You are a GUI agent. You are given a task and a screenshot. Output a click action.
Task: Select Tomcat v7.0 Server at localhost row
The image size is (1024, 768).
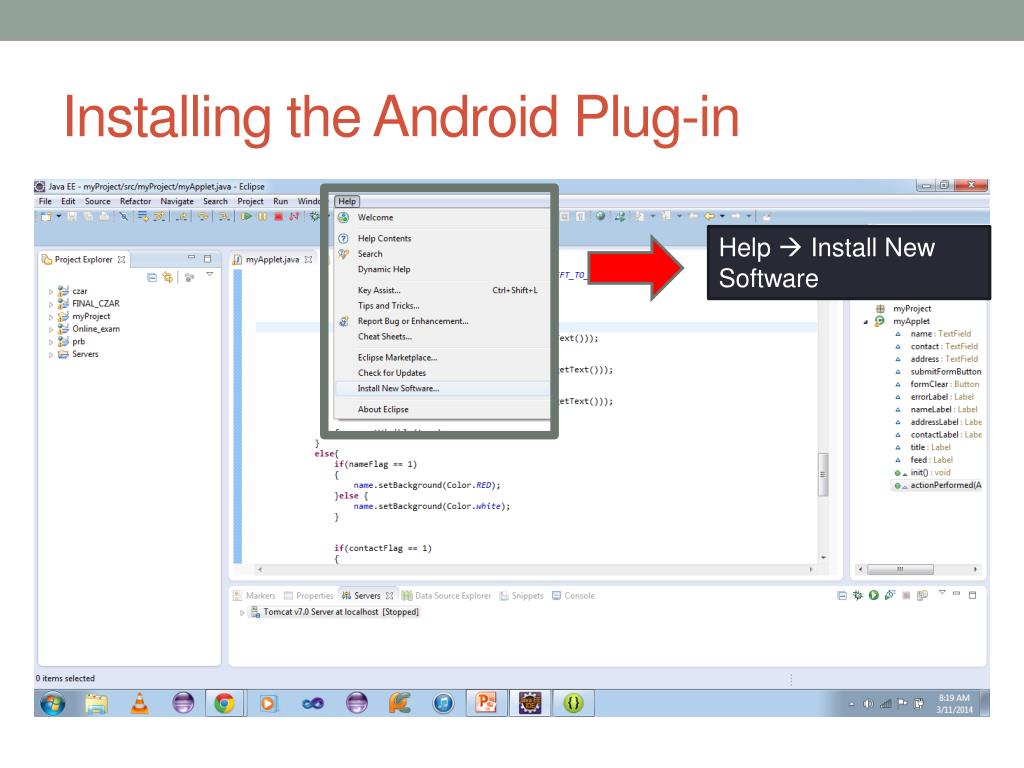point(335,612)
